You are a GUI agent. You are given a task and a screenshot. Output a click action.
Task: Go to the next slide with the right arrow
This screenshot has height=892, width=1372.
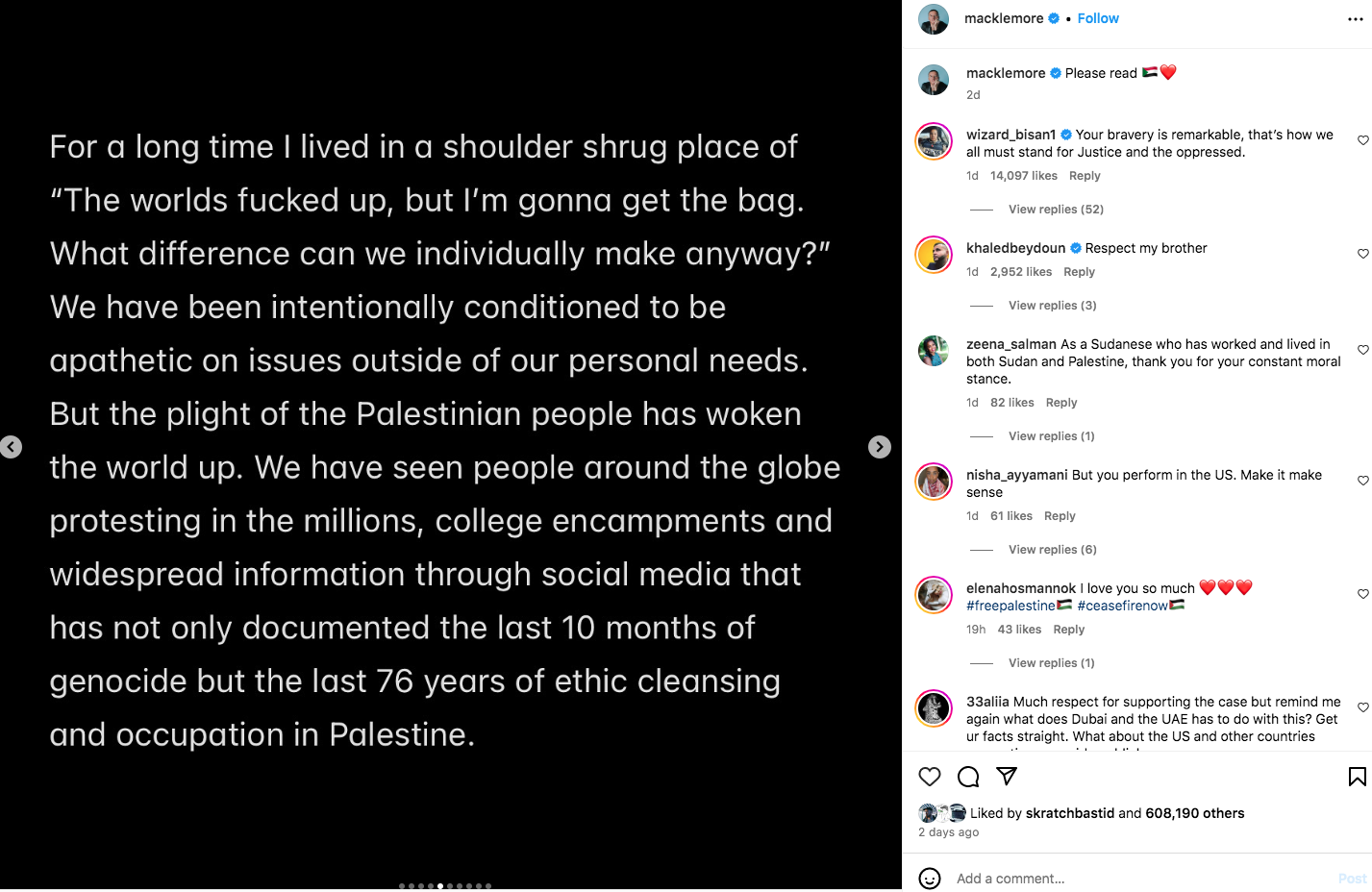[x=879, y=447]
